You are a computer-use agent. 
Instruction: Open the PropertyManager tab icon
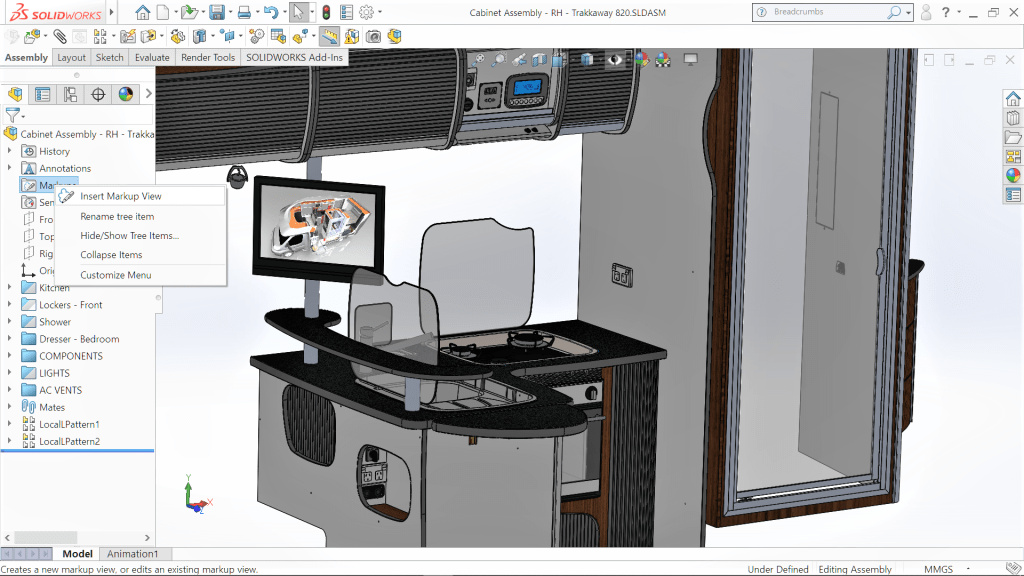point(43,95)
